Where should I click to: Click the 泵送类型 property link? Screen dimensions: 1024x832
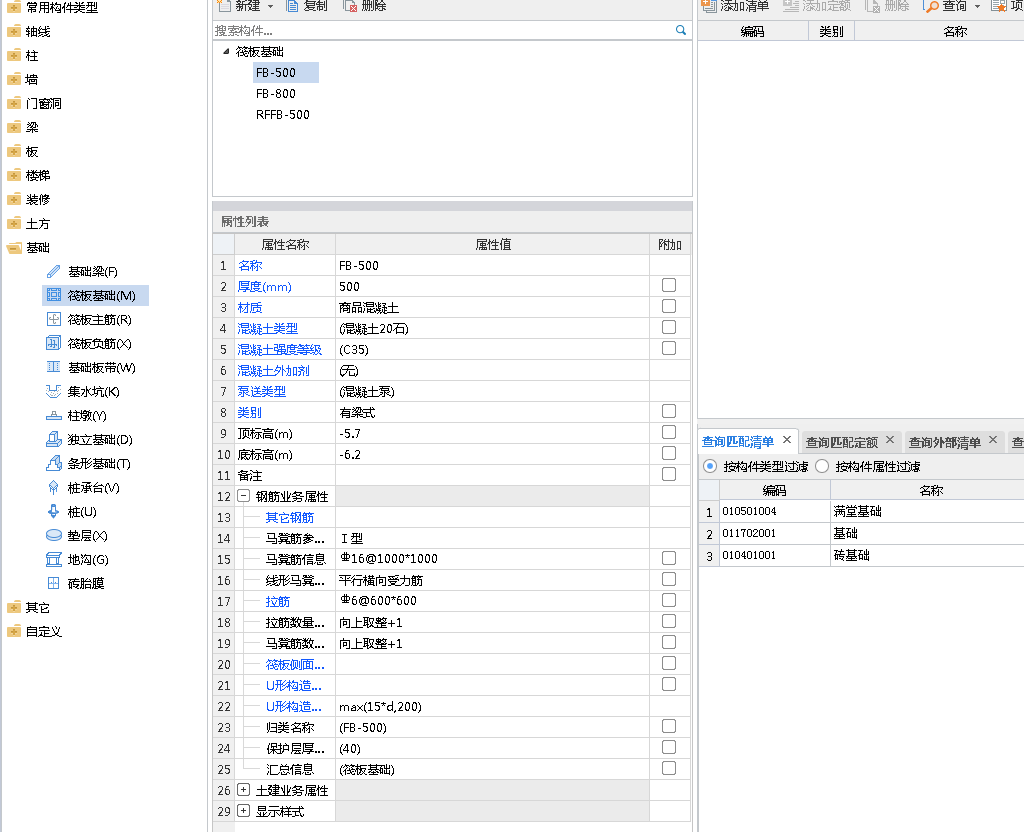pos(262,392)
